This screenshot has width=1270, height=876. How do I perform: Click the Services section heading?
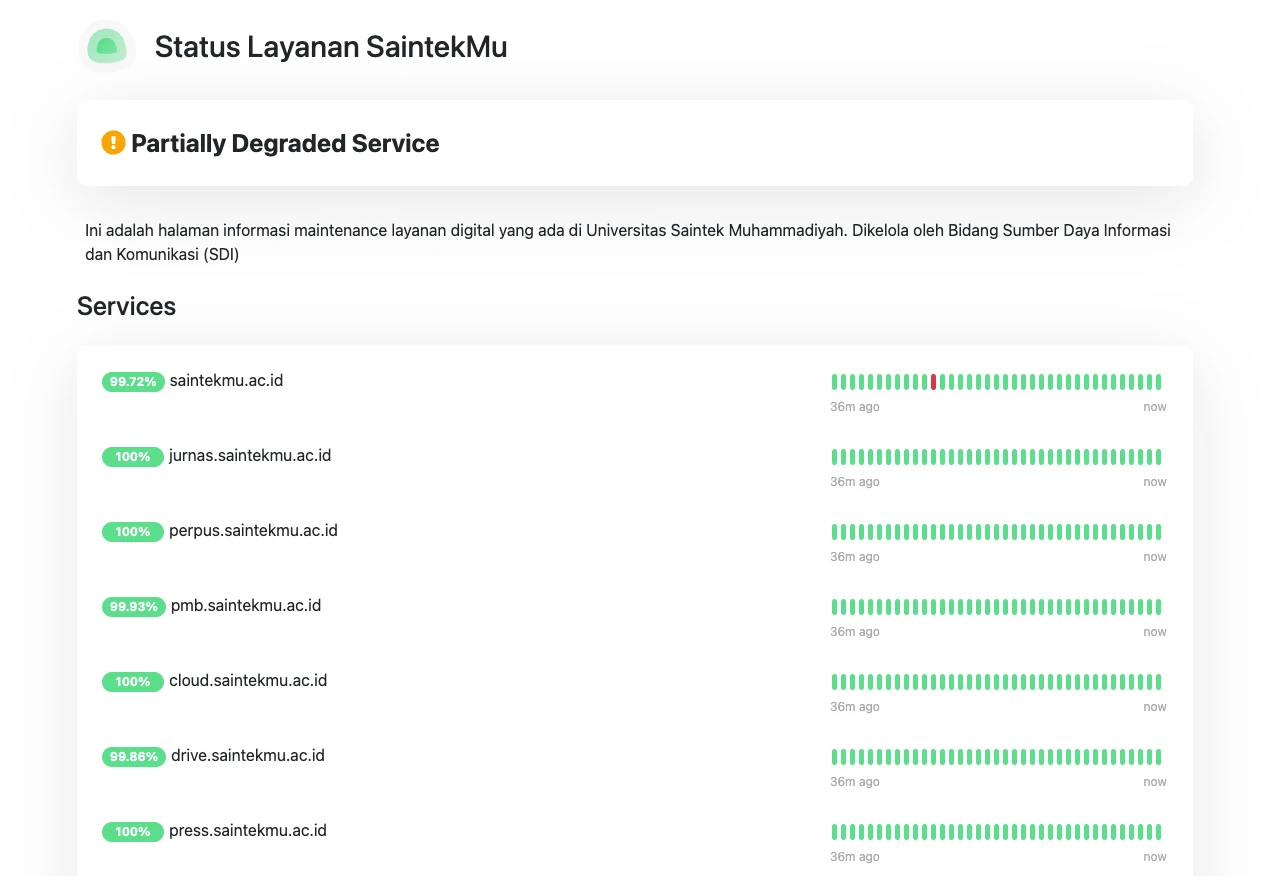(x=126, y=306)
